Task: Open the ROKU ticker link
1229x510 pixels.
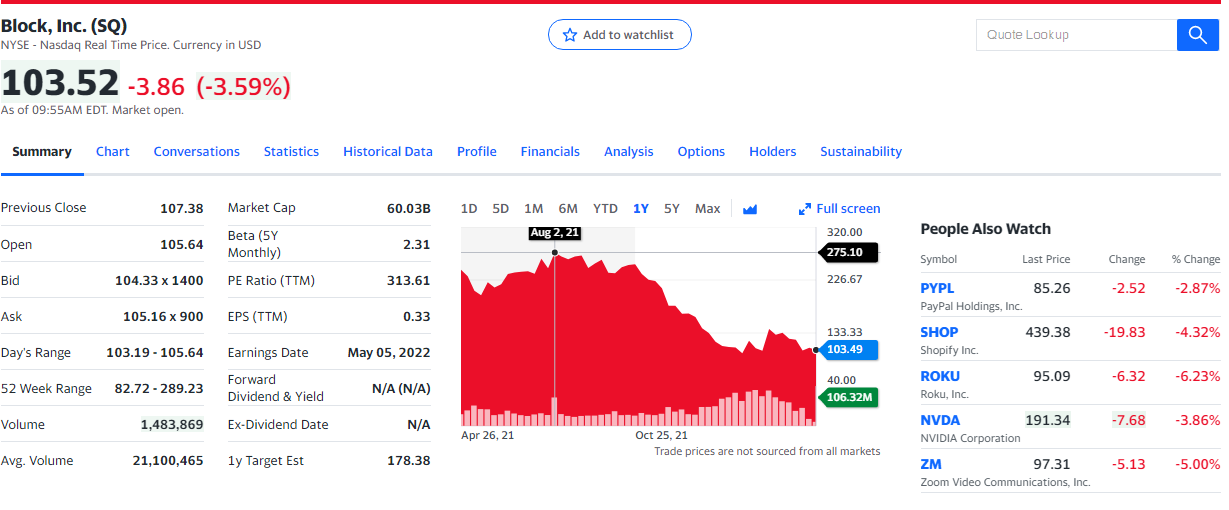Action: coord(940,376)
